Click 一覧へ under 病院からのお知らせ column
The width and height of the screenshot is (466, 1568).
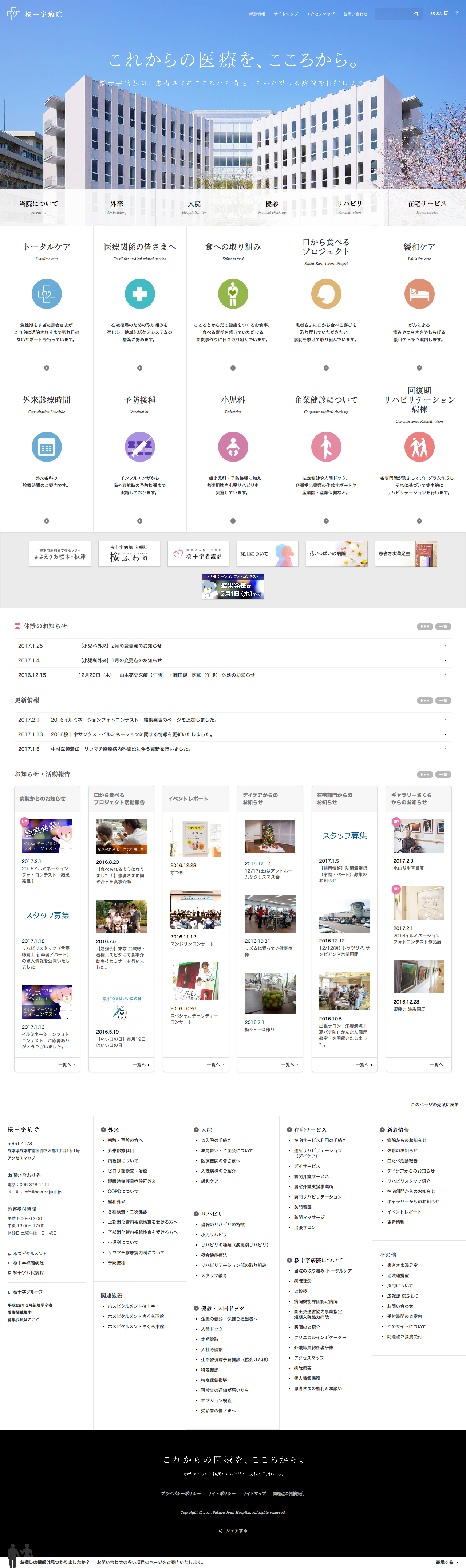pyautogui.click(x=67, y=1065)
